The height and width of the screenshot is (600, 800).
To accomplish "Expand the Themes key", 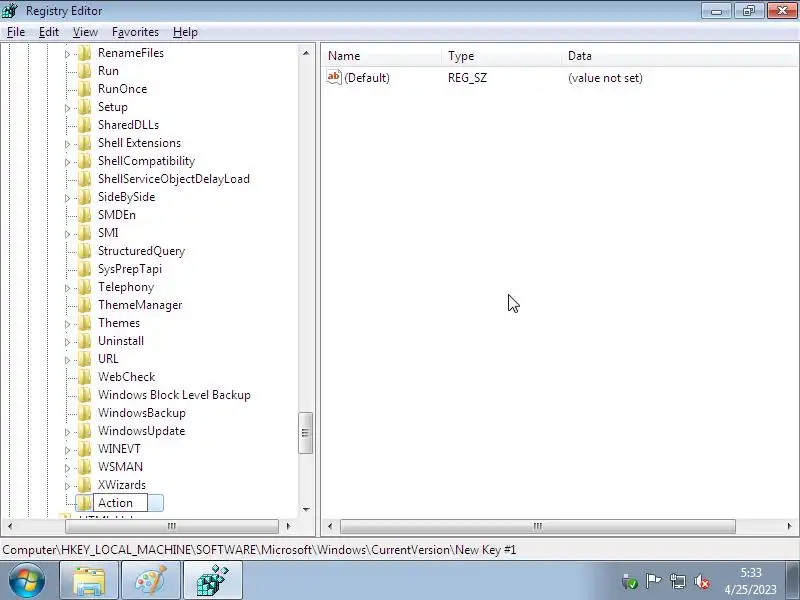I will 67,323.
